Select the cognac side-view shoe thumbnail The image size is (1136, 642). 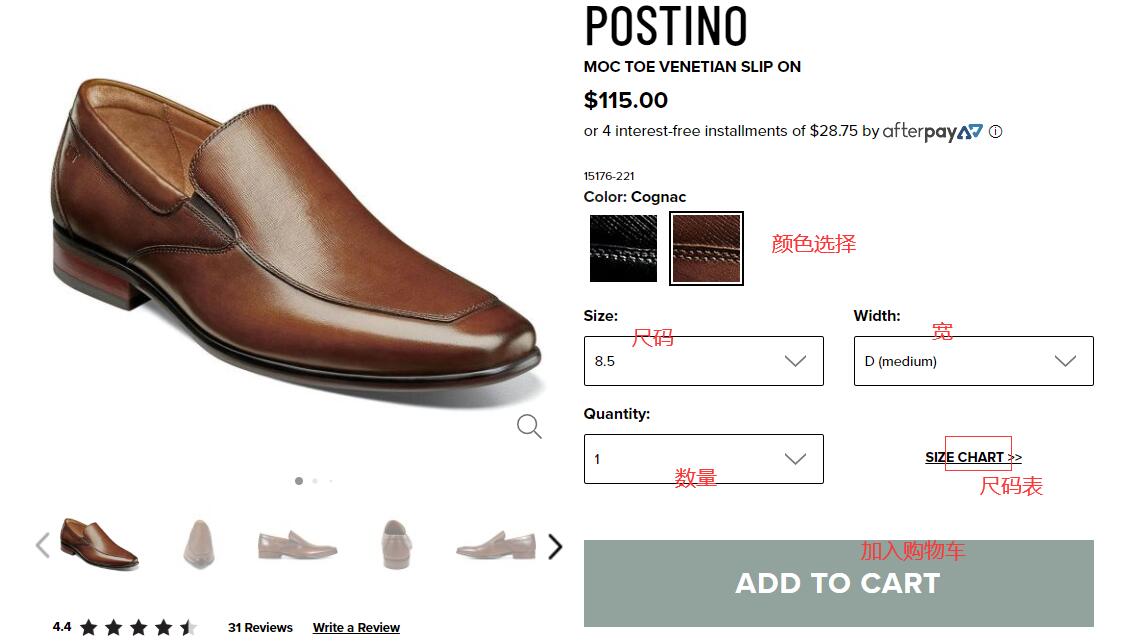99,543
